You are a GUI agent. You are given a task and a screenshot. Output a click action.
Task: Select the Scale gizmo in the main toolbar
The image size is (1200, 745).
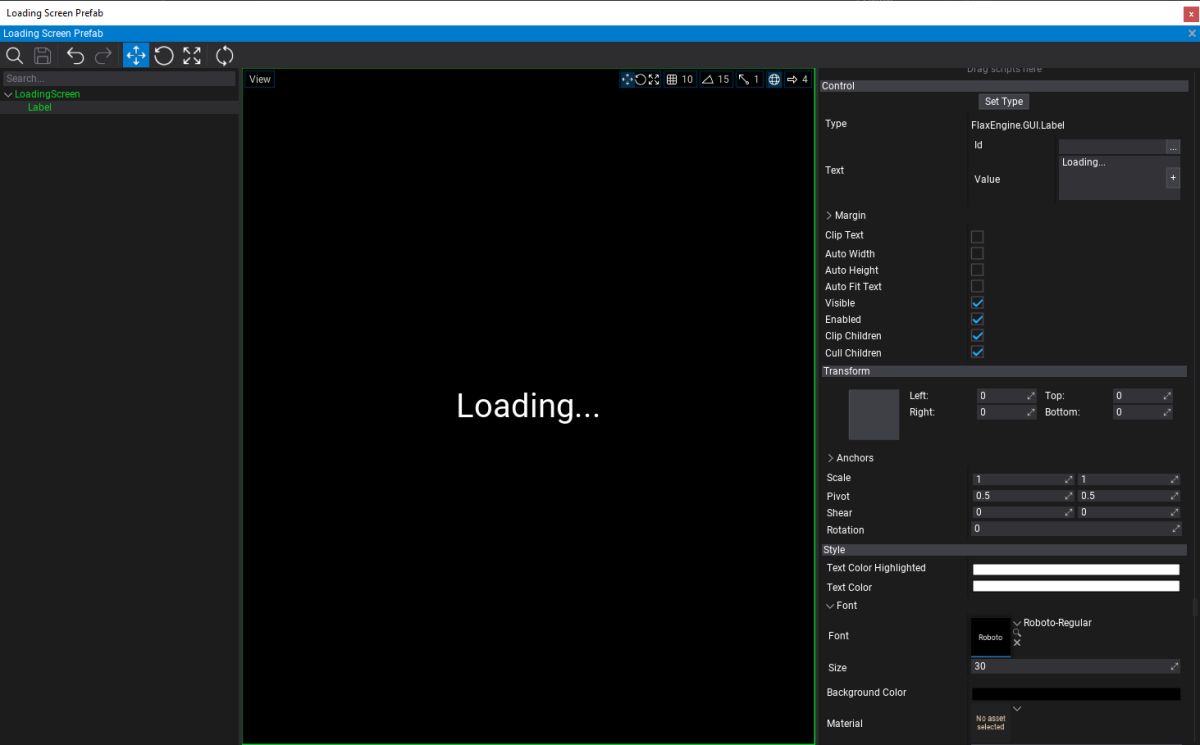[192, 55]
